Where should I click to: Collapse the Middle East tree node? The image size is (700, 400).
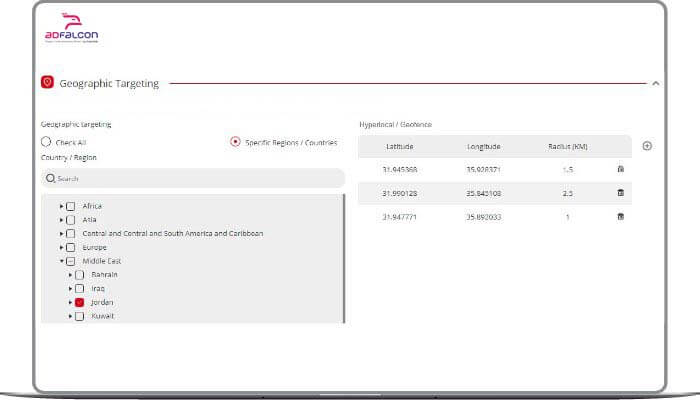pos(61,261)
